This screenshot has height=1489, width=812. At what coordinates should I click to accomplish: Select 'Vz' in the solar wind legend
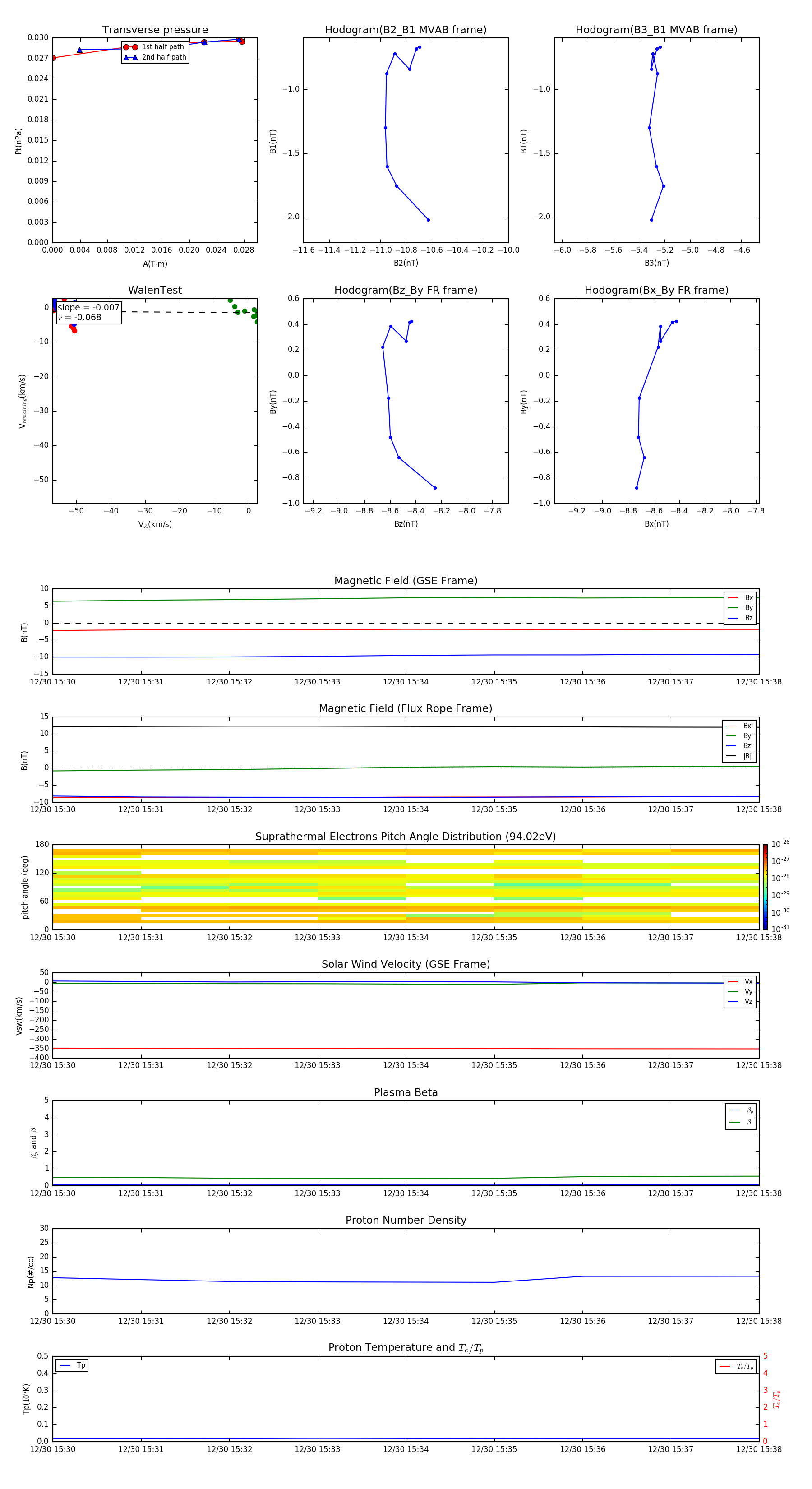[x=740, y=1002]
